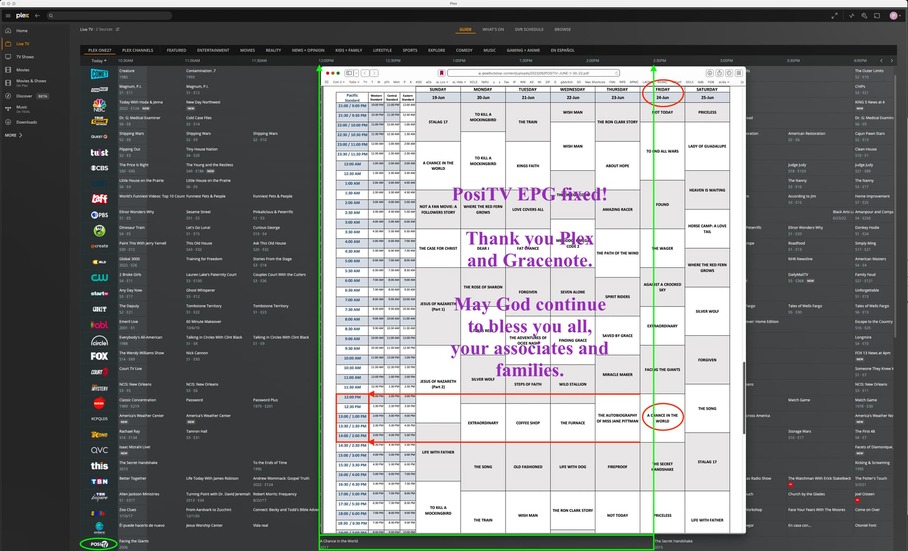This screenshot has height=551, width=908.
Task: Select the SPORTS guide filter
Action: coord(410,50)
